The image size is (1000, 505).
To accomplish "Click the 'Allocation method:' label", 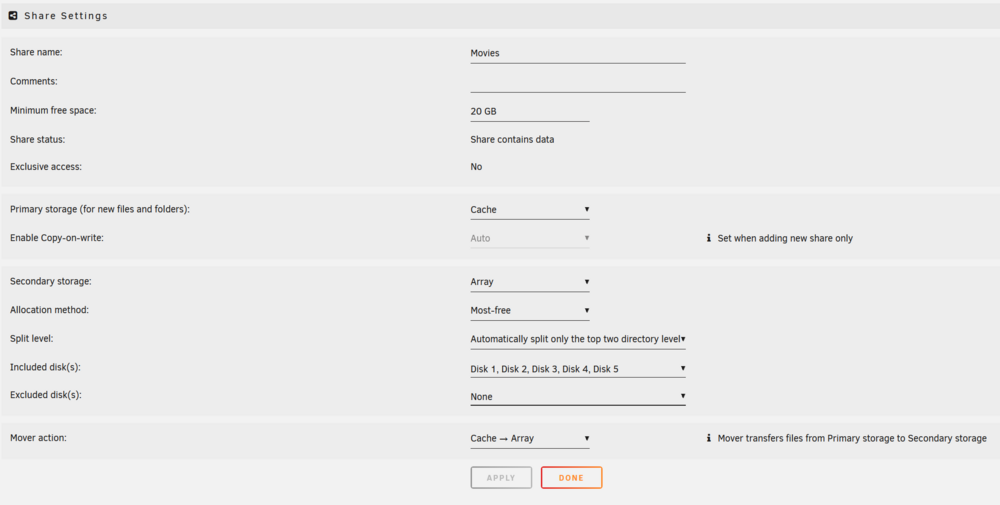I will pos(49,310).
